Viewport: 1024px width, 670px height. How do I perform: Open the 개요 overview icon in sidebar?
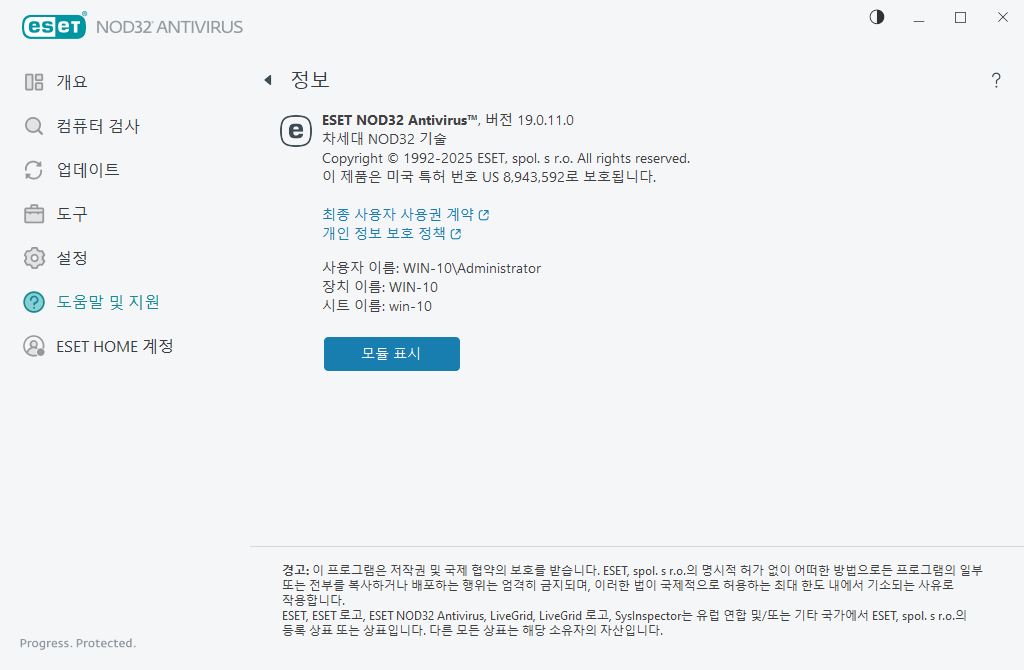33,82
